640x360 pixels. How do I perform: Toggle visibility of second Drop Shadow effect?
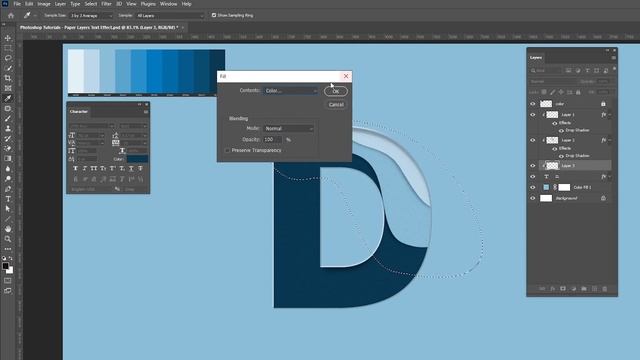[561, 156]
